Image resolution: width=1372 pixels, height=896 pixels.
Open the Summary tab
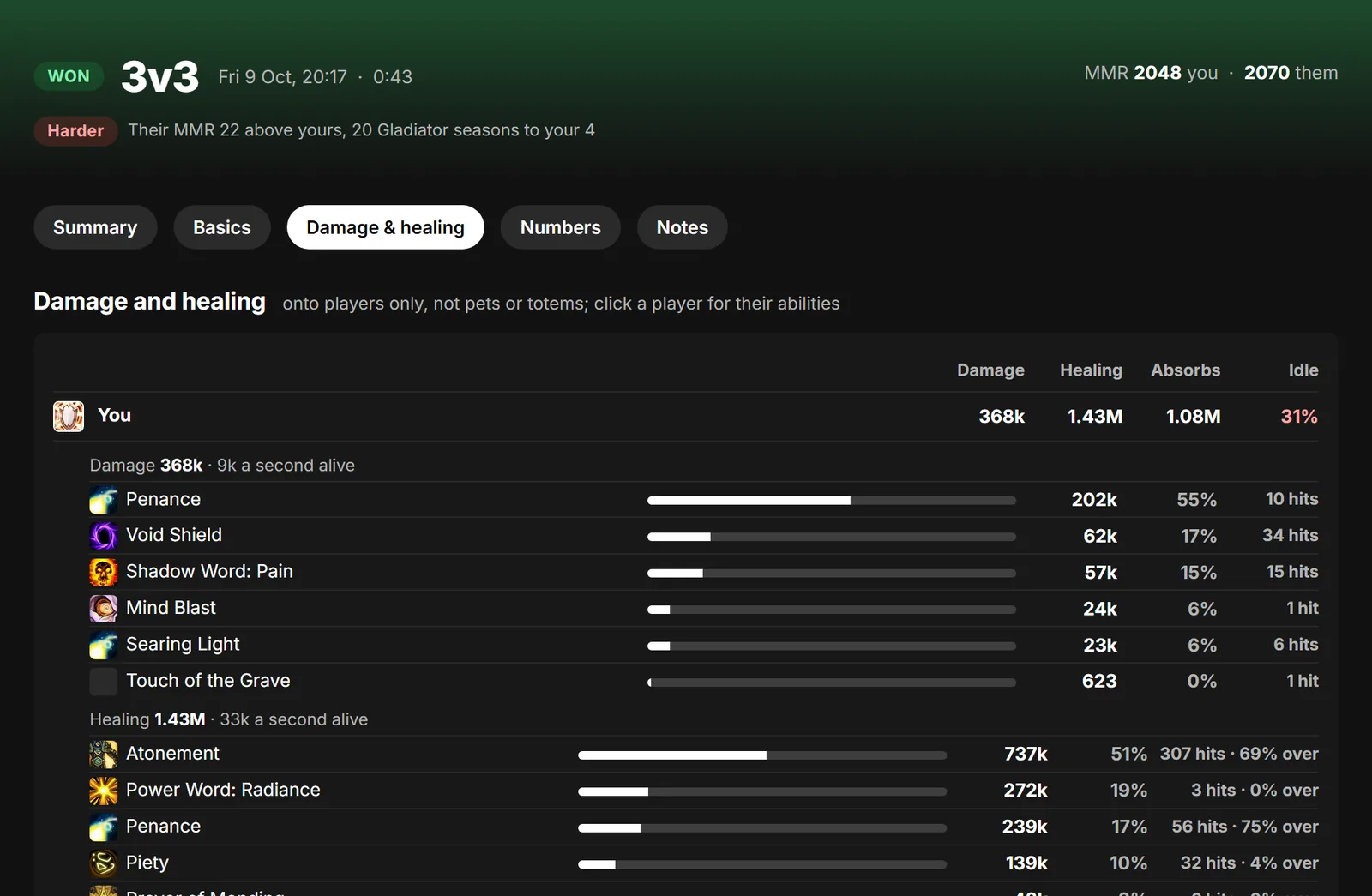(x=95, y=227)
